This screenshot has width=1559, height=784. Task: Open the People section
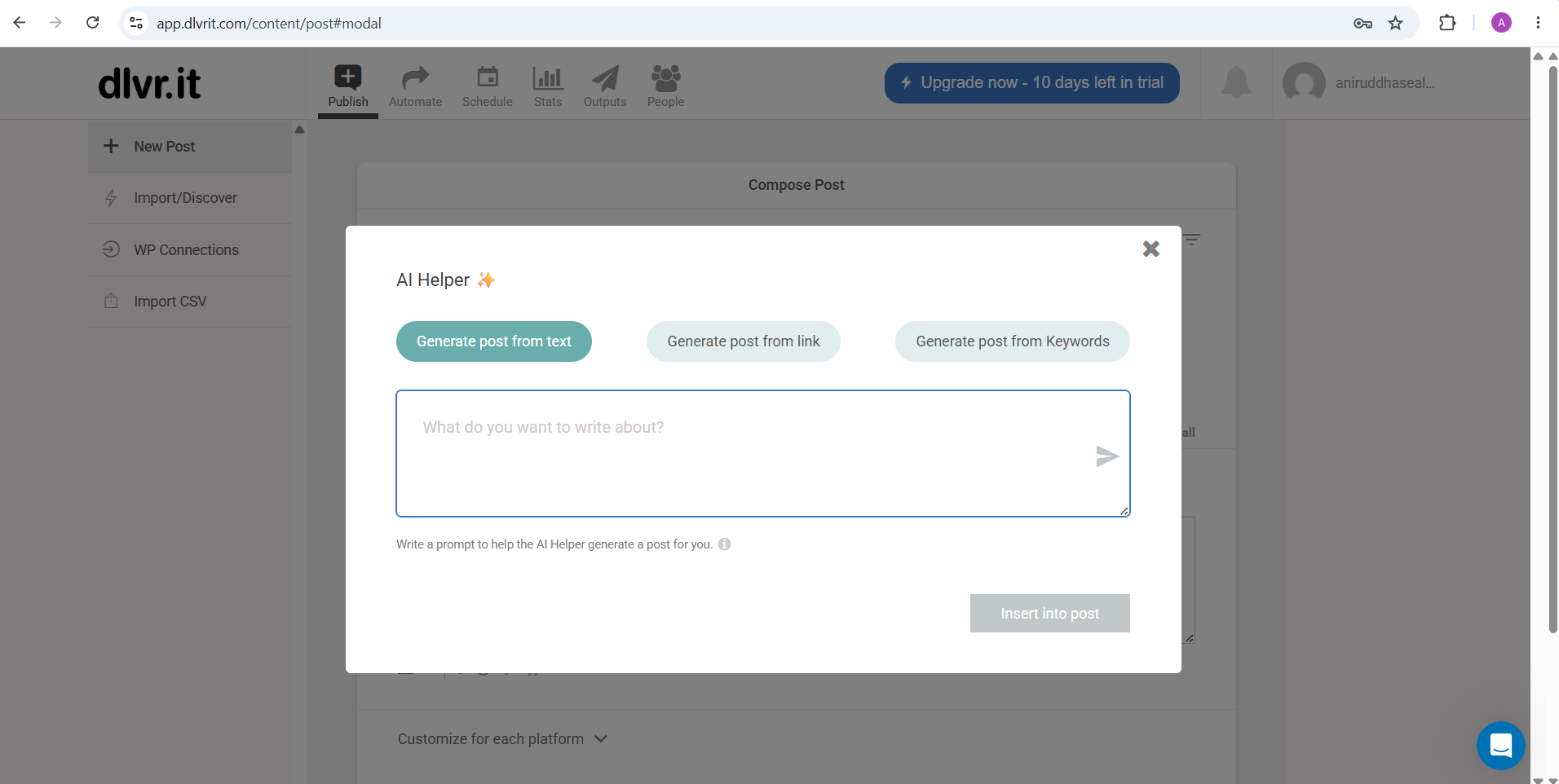[x=665, y=86]
